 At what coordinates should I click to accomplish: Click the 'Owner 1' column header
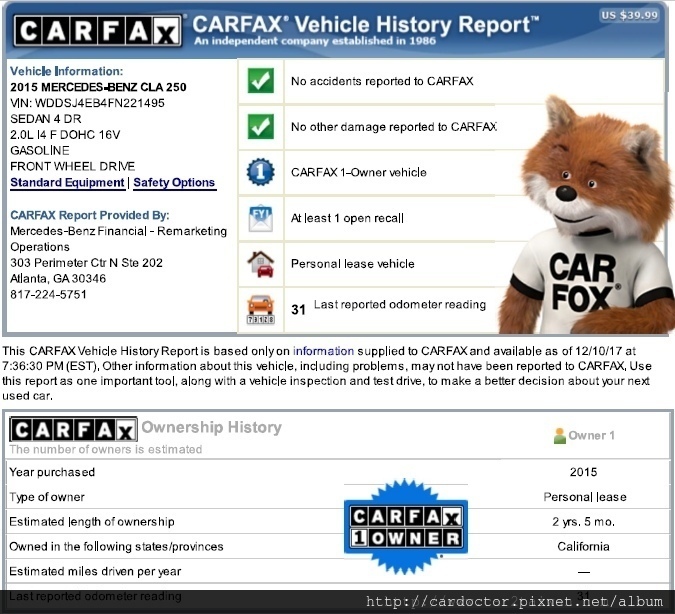591,435
